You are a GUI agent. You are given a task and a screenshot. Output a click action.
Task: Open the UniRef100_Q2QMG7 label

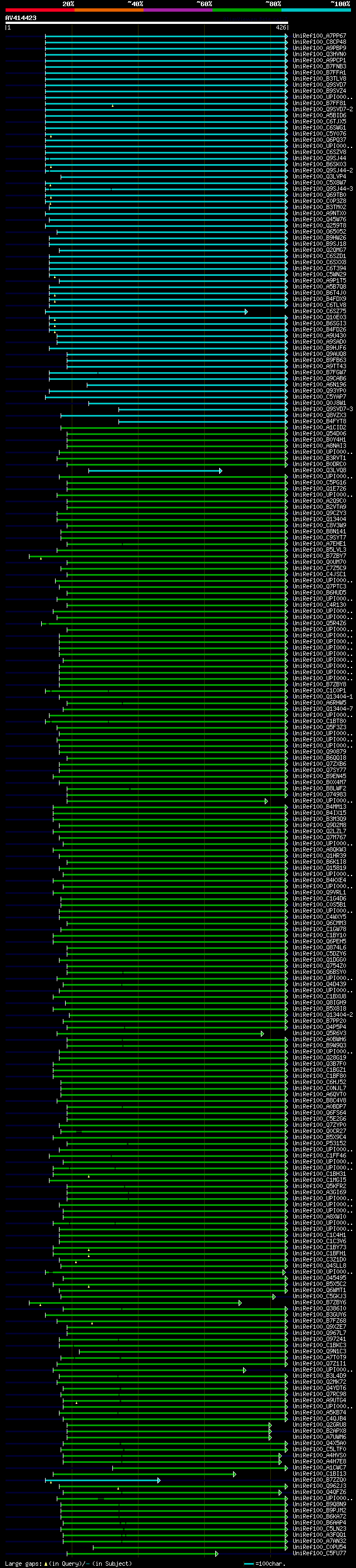click(x=319, y=250)
